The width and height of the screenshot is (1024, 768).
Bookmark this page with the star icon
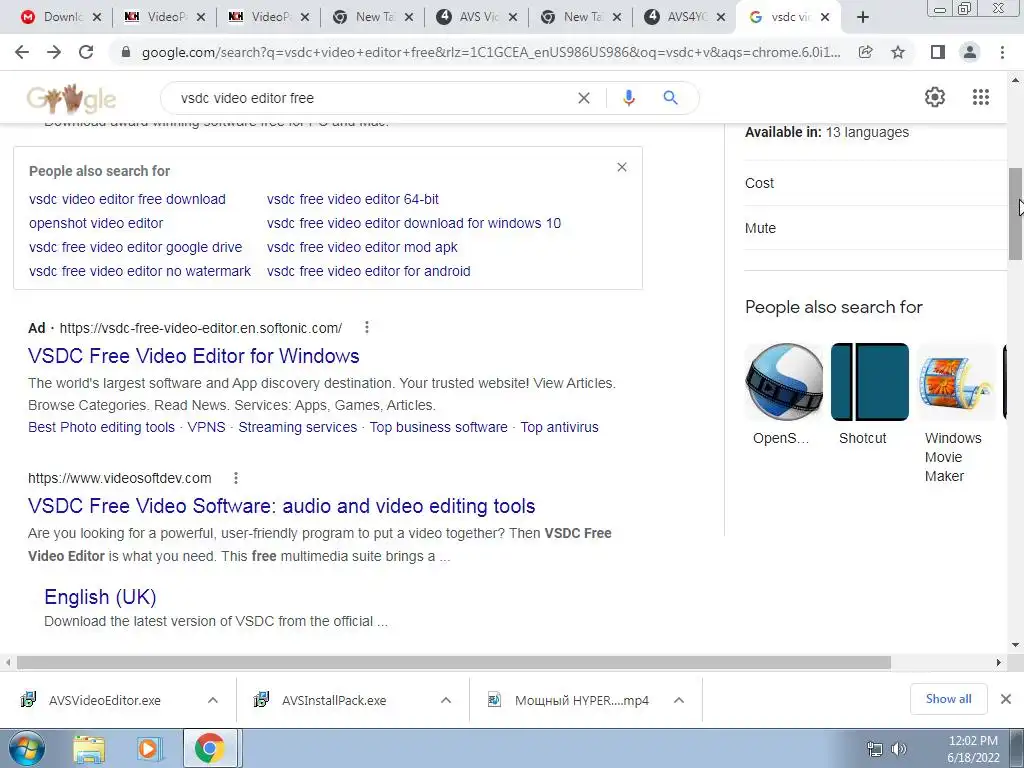(x=898, y=52)
